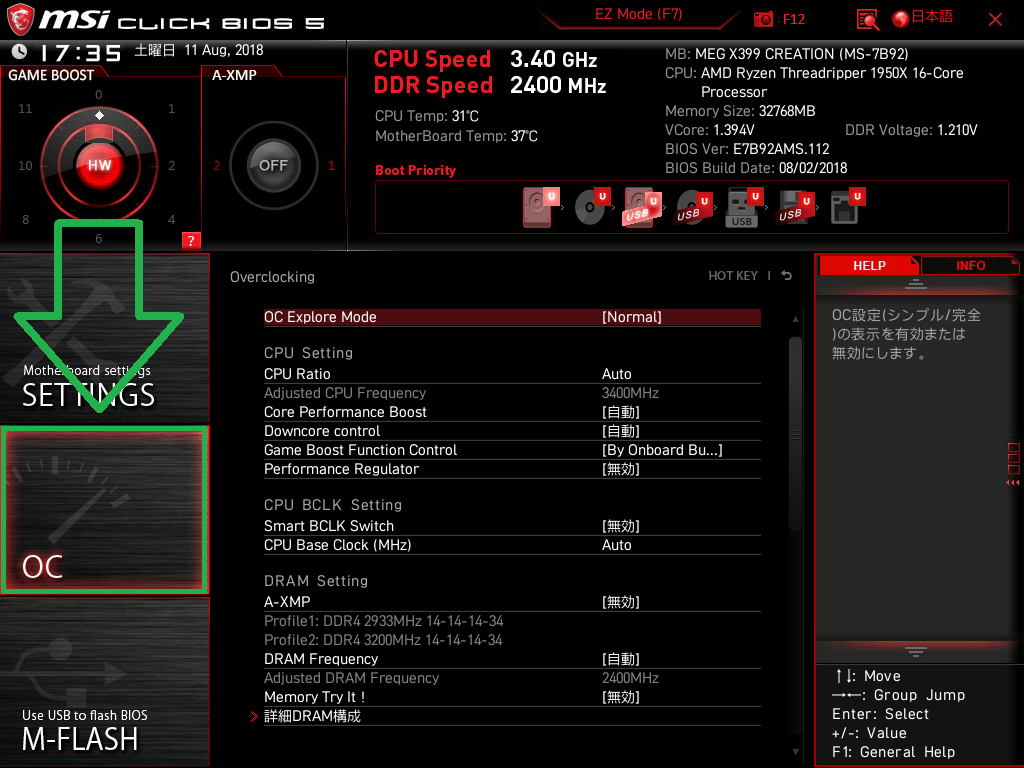Click the CPU Temp: 31°C reading
1024x768 pixels.
(426, 116)
